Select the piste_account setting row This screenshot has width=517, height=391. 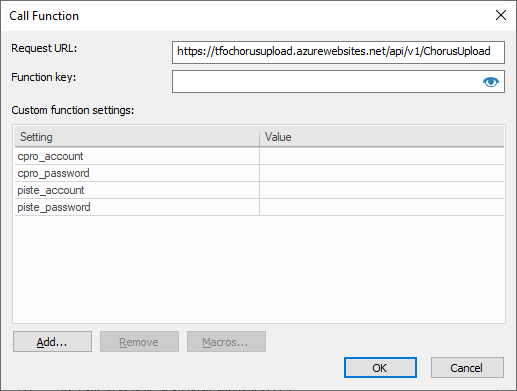point(259,190)
